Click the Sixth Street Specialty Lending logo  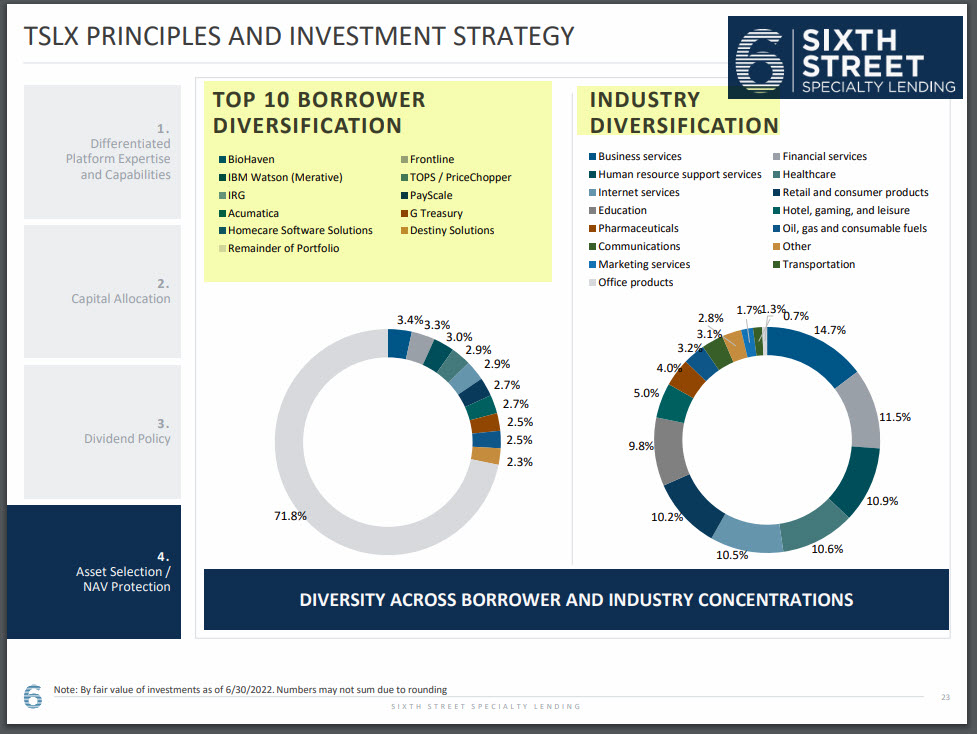[x=846, y=58]
